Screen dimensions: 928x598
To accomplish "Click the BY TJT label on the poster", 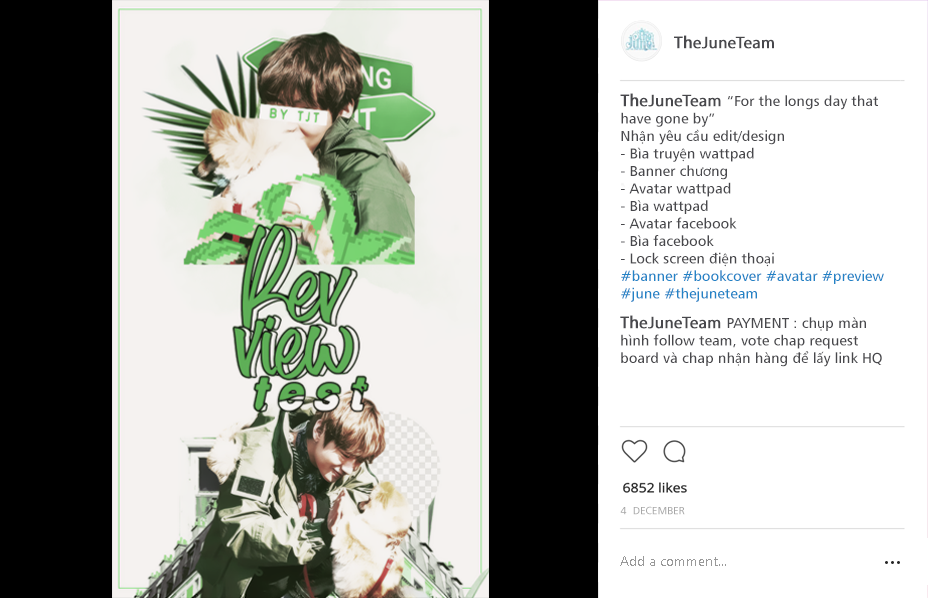I will click(x=294, y=114).
